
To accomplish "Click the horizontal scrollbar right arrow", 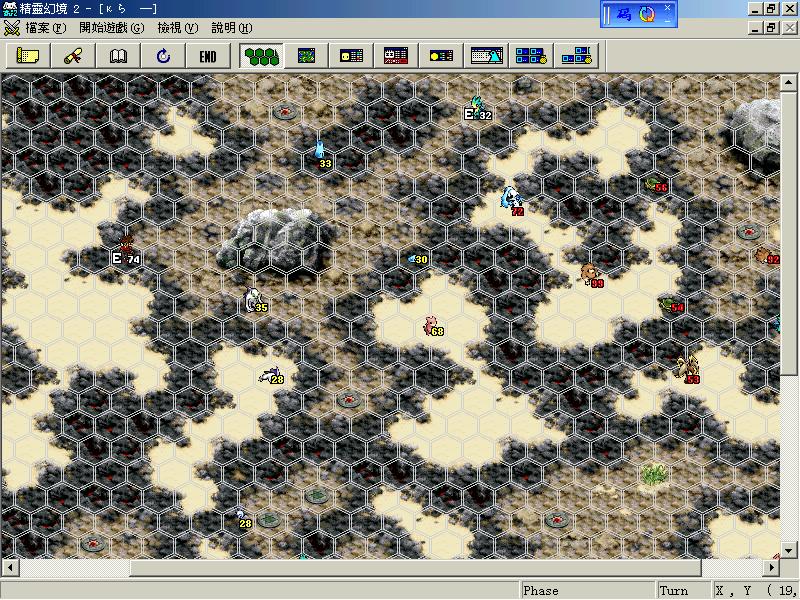I will coord(771,567).
